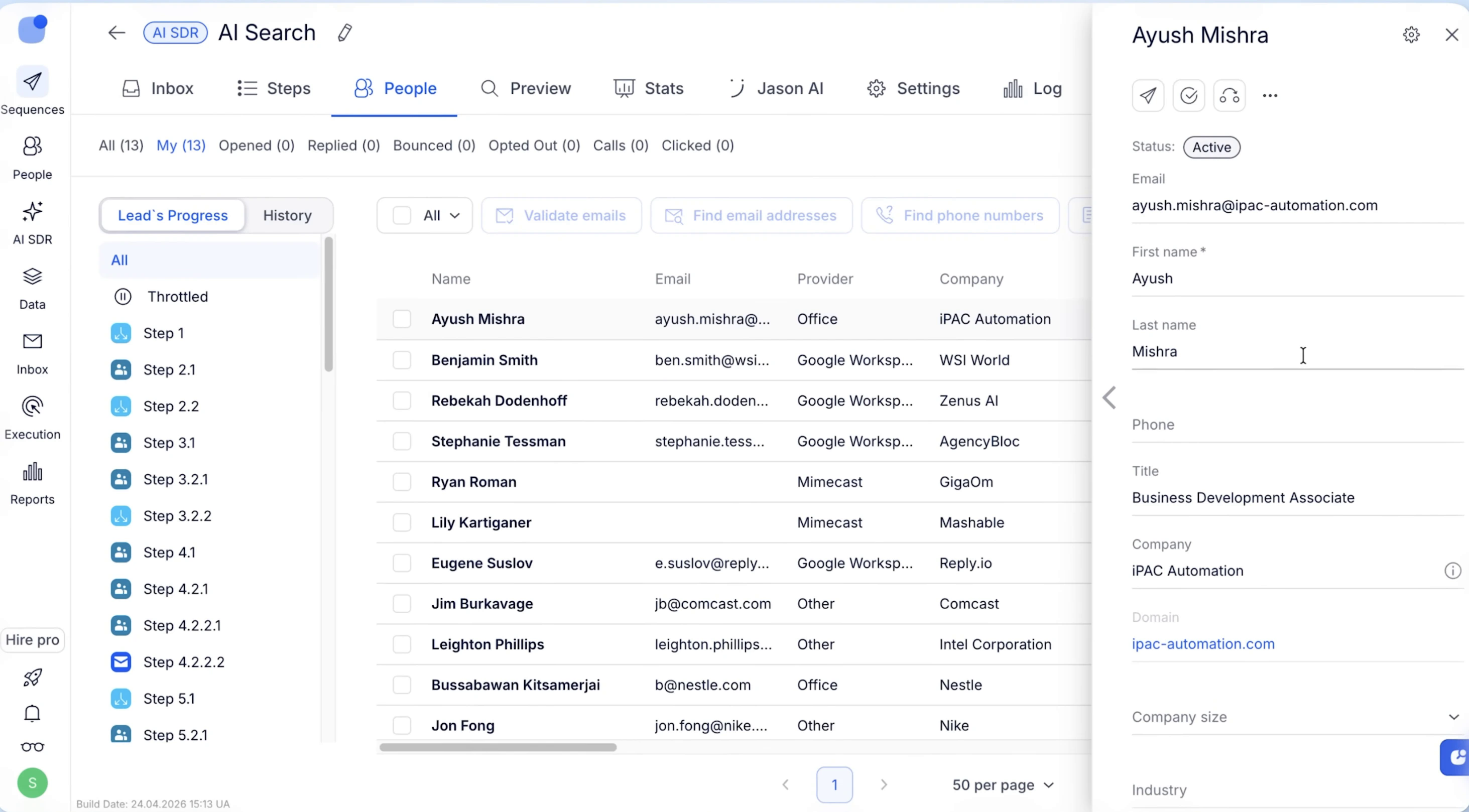Open the notifications bell
The height and width of the screenshot is (812, 1469).
coord(32,713)
